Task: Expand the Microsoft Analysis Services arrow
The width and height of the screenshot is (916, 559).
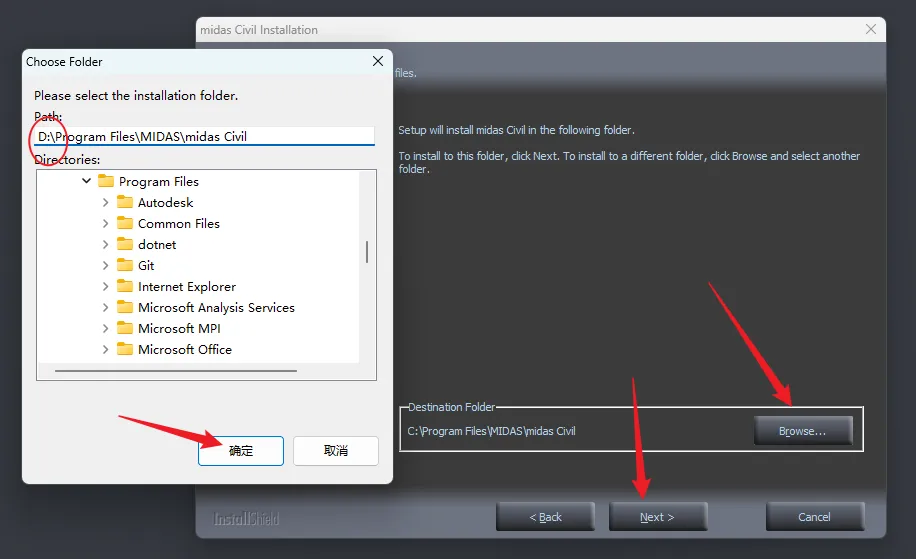Action: (105, 307)
